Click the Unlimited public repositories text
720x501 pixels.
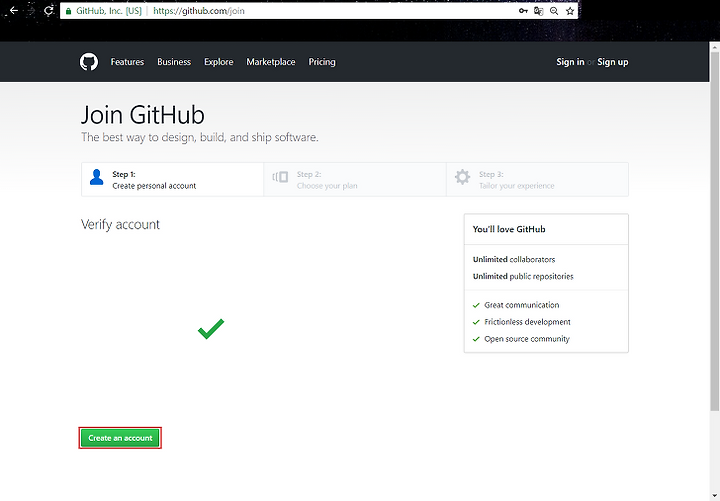523,276
